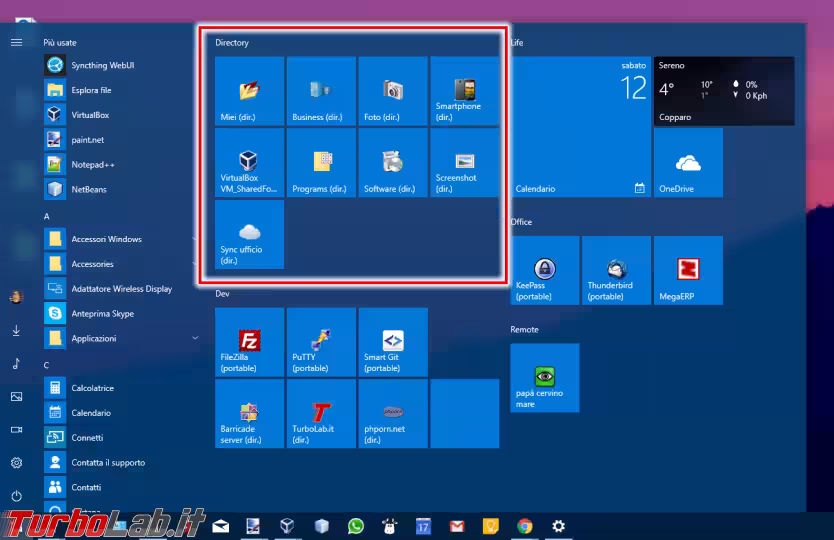This screenshot has height=540, width=834.
Task: Open the Sync ufficio (dir.) tile
Action: click(249, 235)
